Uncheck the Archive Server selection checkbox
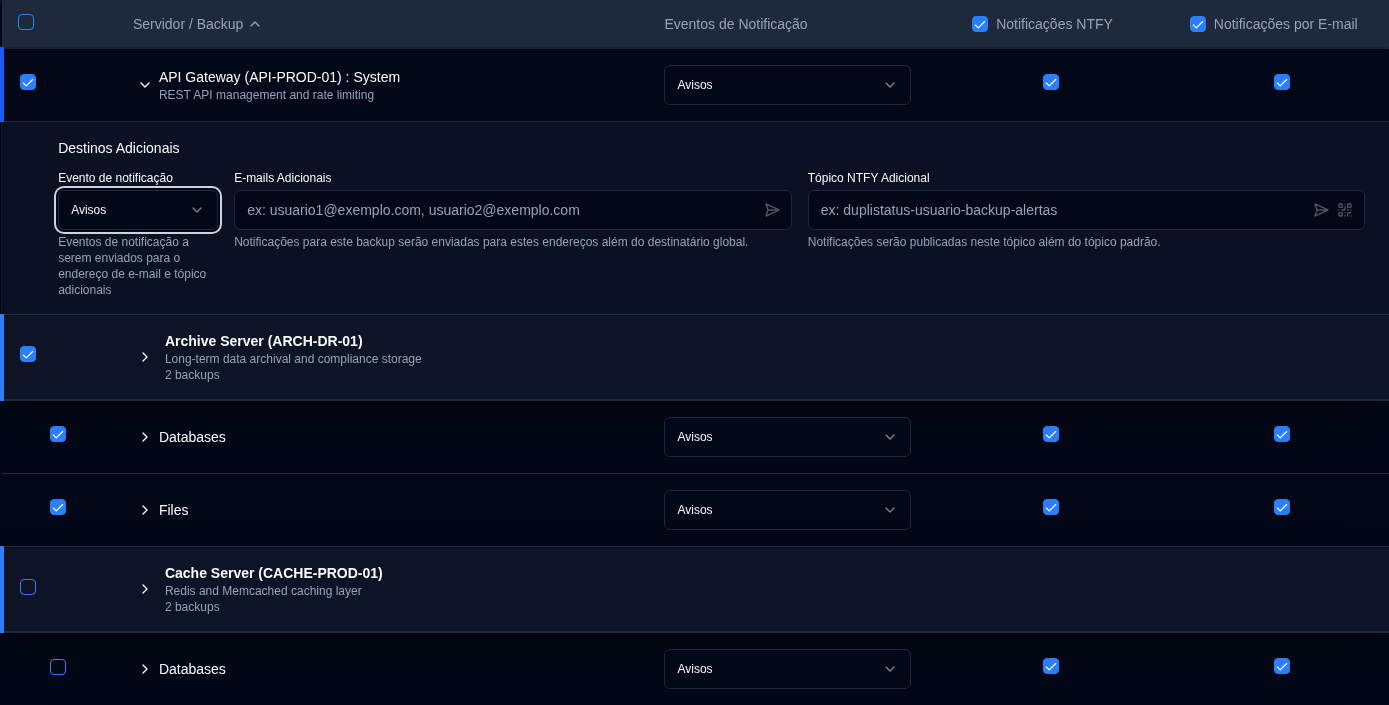The image size is (1389, 705). [x=28, y=354]
